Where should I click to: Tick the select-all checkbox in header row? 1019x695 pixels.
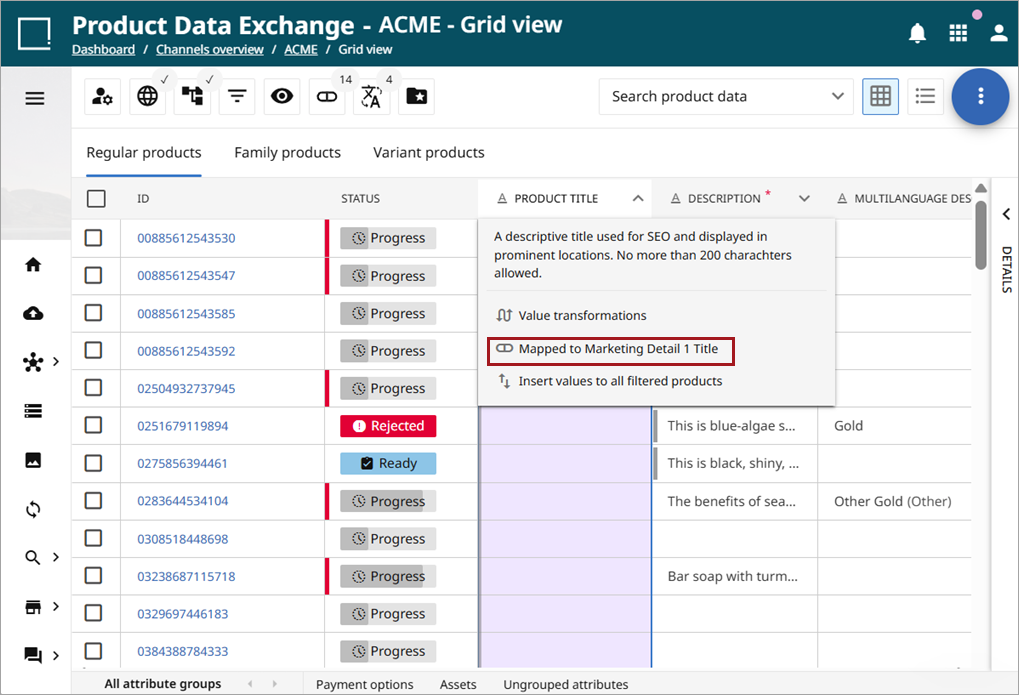point(96,198)
